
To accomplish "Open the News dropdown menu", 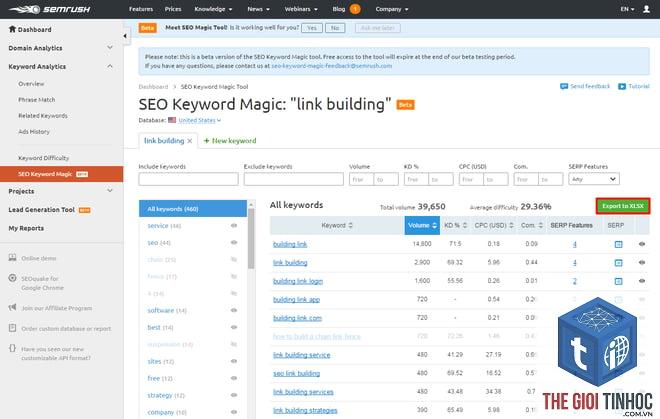I will [x=258, y=9].
